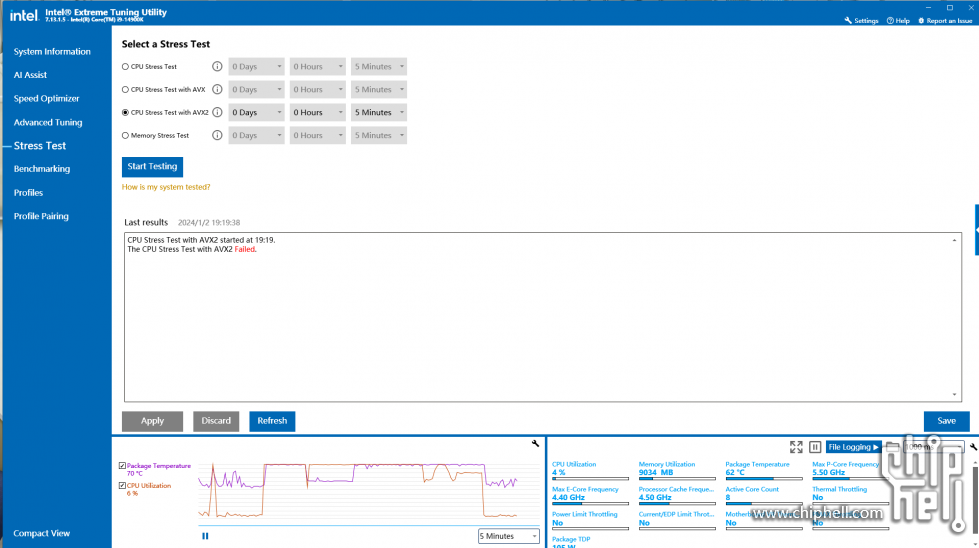Image resolution: width=979 pixels, height=548 pixels.
Task: Click the CPU Utilization progress bar
Action: point(590,479)
